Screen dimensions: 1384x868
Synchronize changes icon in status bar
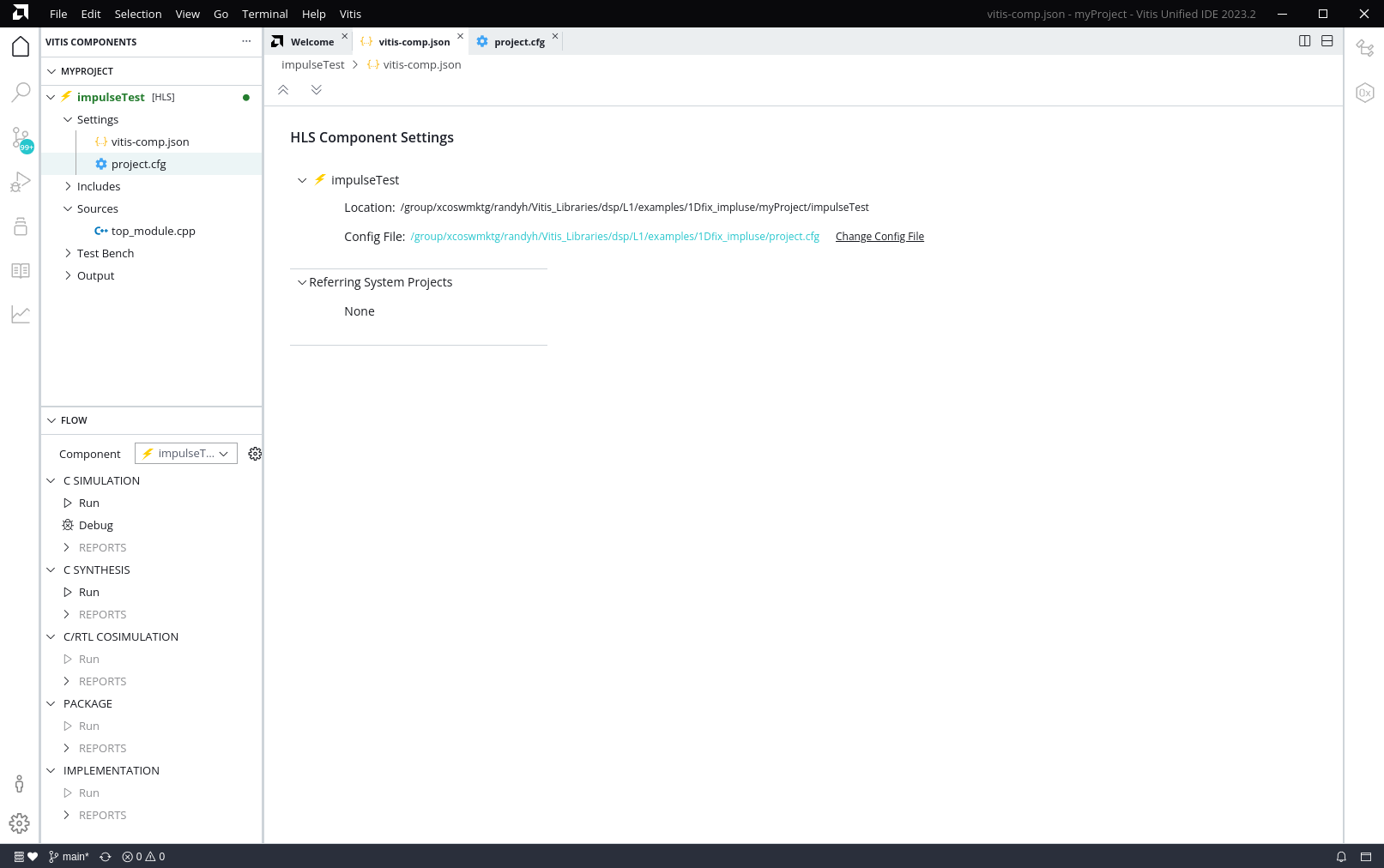(106, 856)
